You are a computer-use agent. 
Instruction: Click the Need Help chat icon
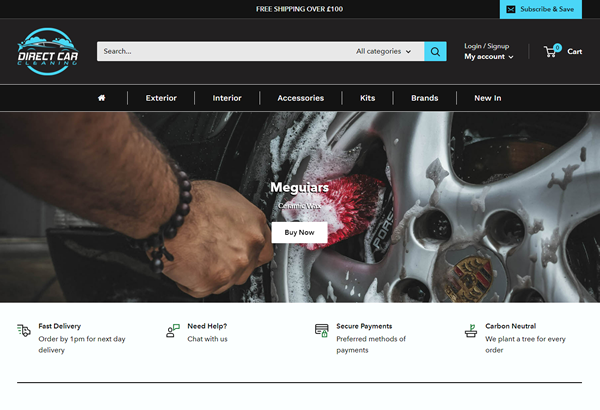point(173,331)
